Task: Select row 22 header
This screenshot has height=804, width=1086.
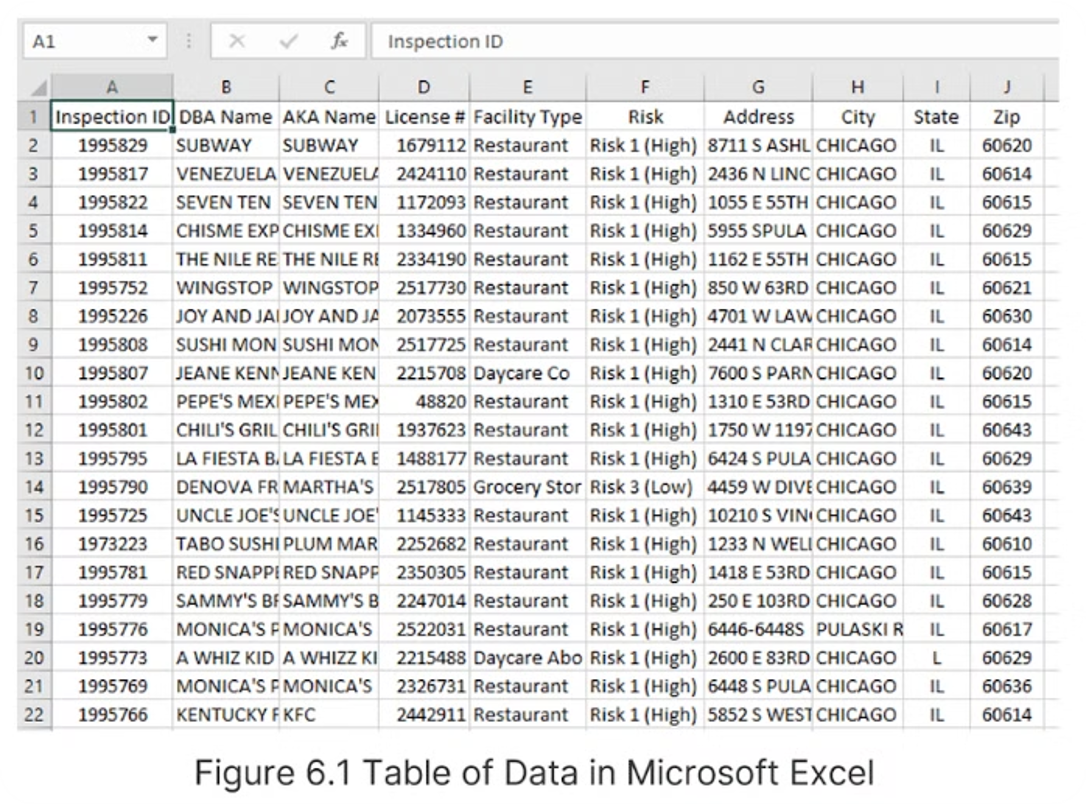Action: point(34,715)
